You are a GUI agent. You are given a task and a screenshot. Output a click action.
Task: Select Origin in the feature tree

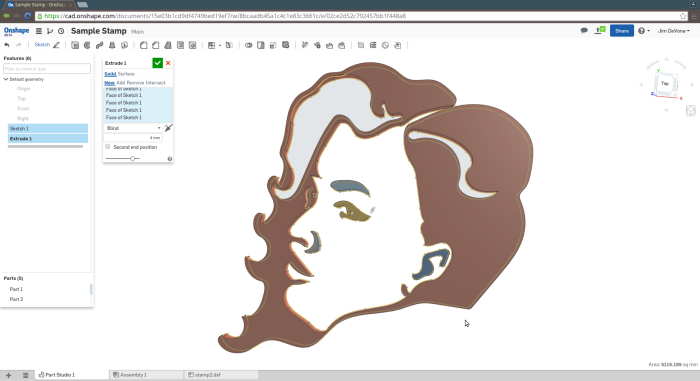(23, 88)
